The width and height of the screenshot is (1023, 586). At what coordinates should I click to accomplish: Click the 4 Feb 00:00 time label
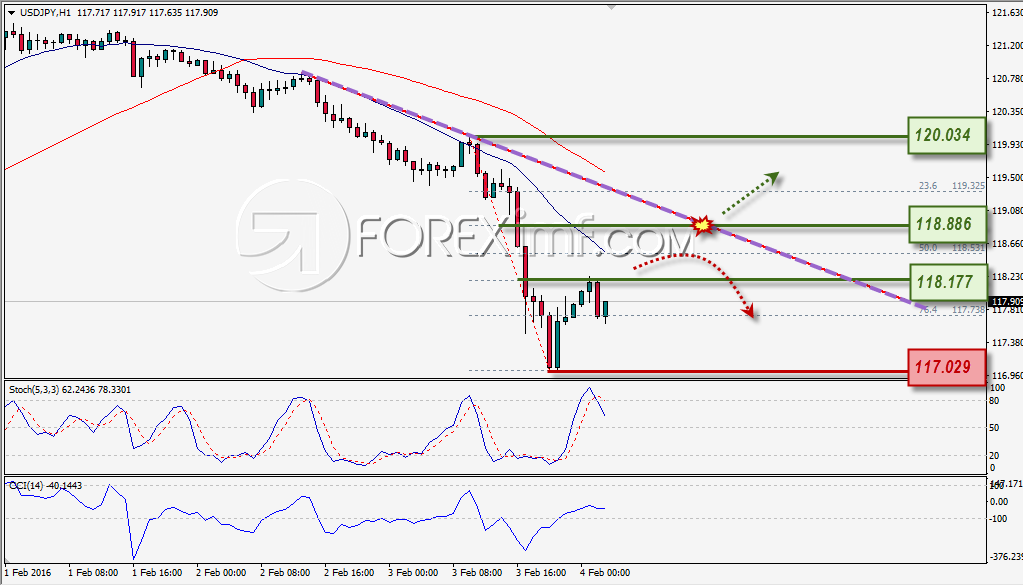[x=605, y=573]
